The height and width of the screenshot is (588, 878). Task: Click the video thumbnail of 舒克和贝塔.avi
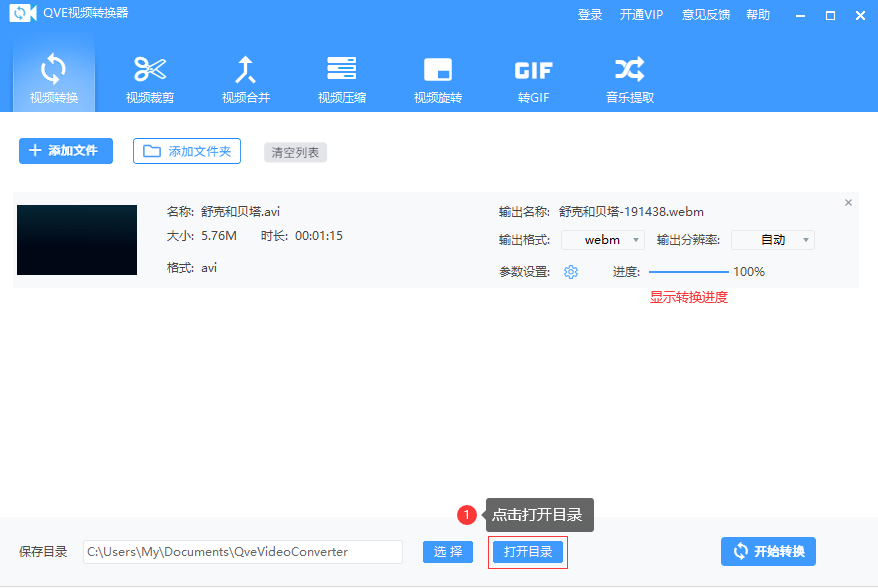pos(77,240)
